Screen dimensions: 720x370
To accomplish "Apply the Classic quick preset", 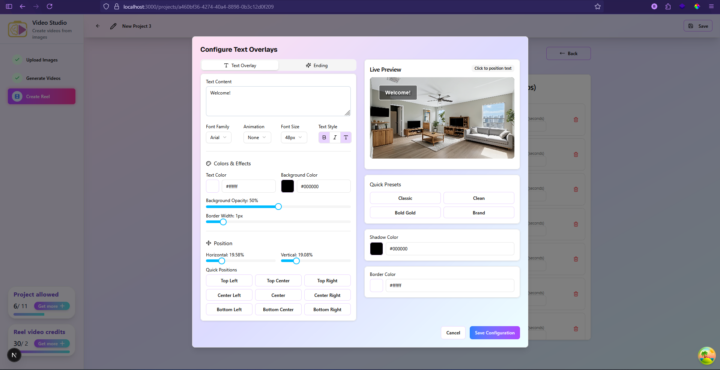I will pos(405,198).
